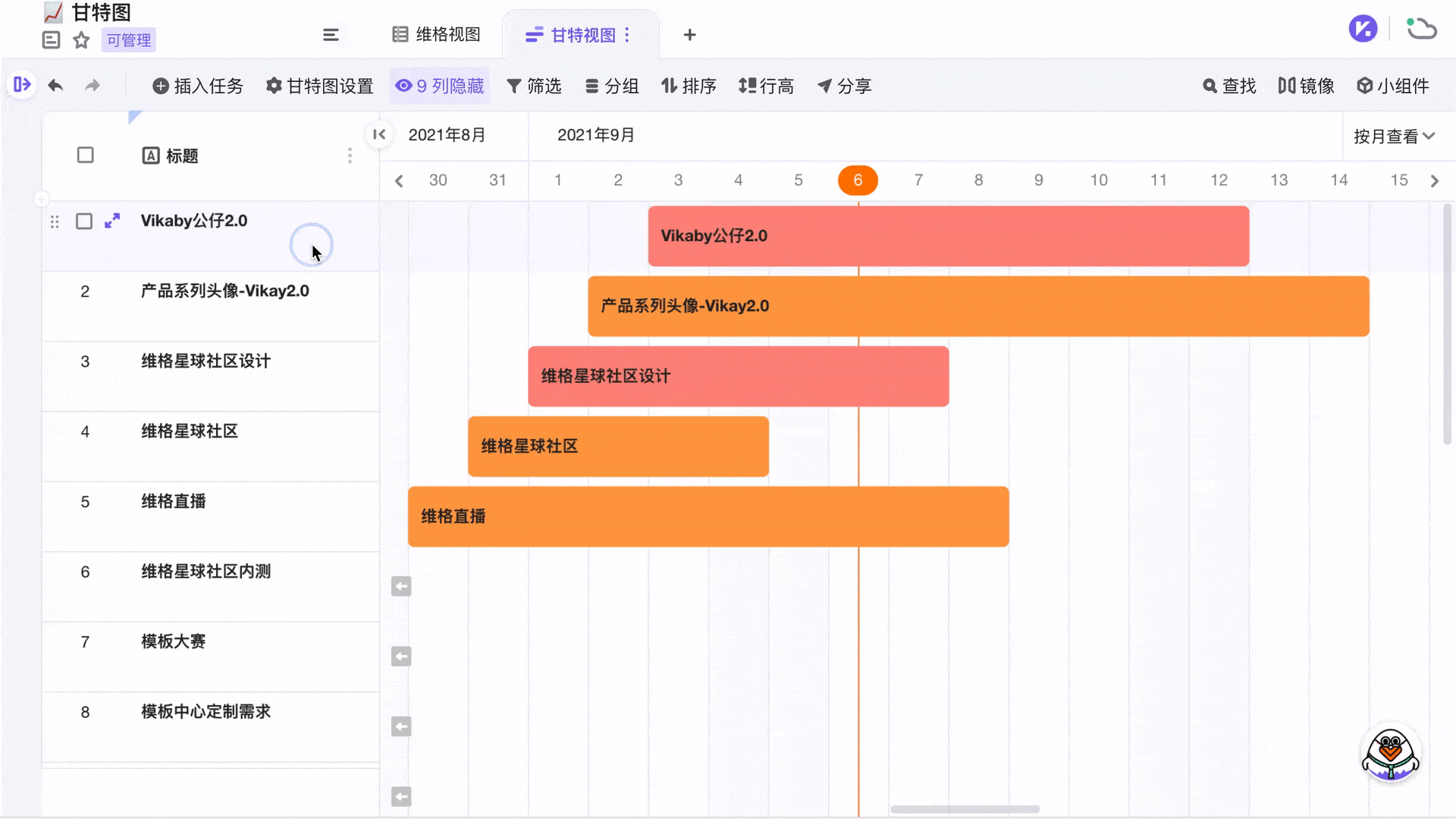Open the 镜像 mirror icon
The width and height of the screenshot is (1456, 819).
click(x=1287, y=86)
